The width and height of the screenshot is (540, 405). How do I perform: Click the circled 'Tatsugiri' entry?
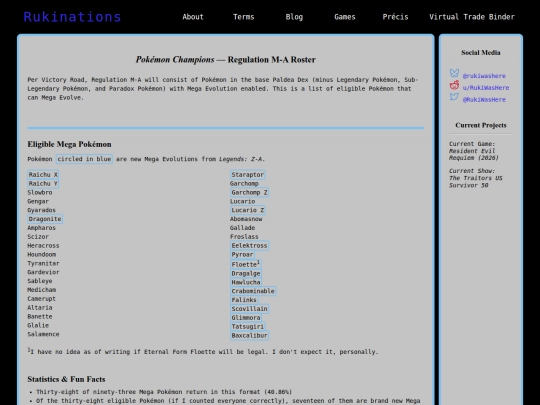coord(248,326)
